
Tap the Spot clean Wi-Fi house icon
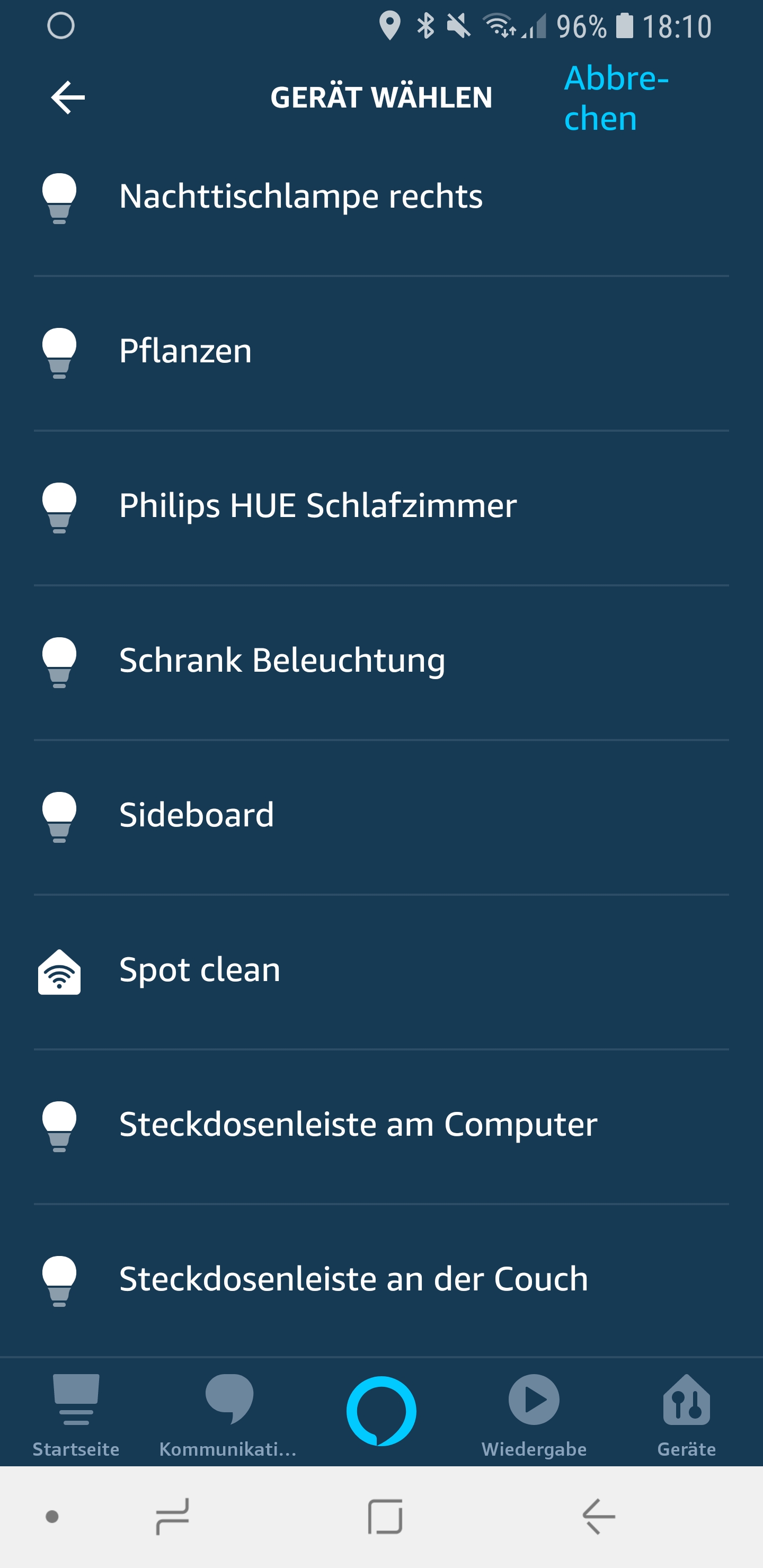point(59,972)
